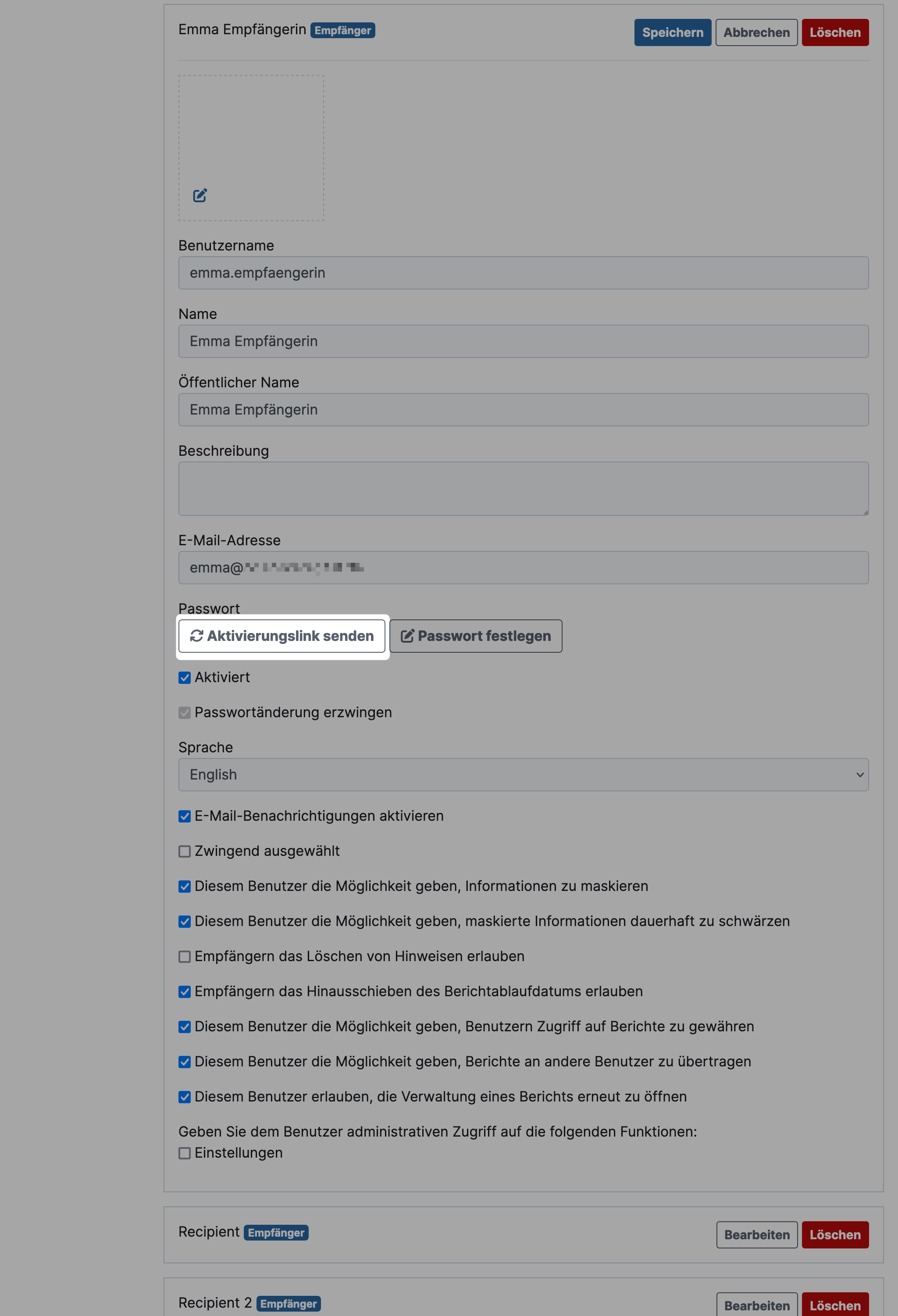Click the Empfänger badge beside Emma Empfängerin
This screenshot has height=1316, width=898.
click(342, 31)
